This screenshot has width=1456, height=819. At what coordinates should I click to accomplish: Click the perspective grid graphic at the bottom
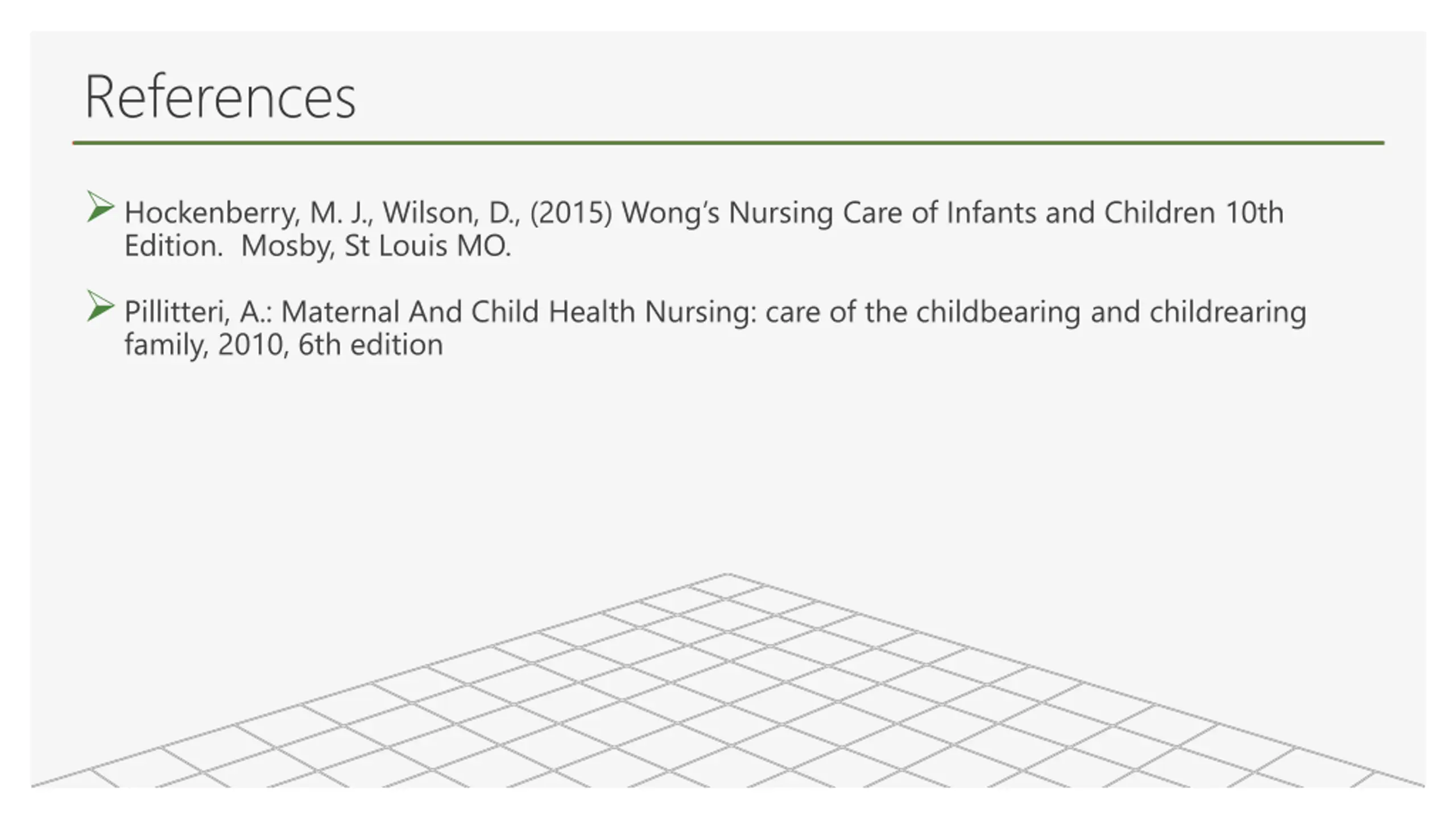[728, 681]
